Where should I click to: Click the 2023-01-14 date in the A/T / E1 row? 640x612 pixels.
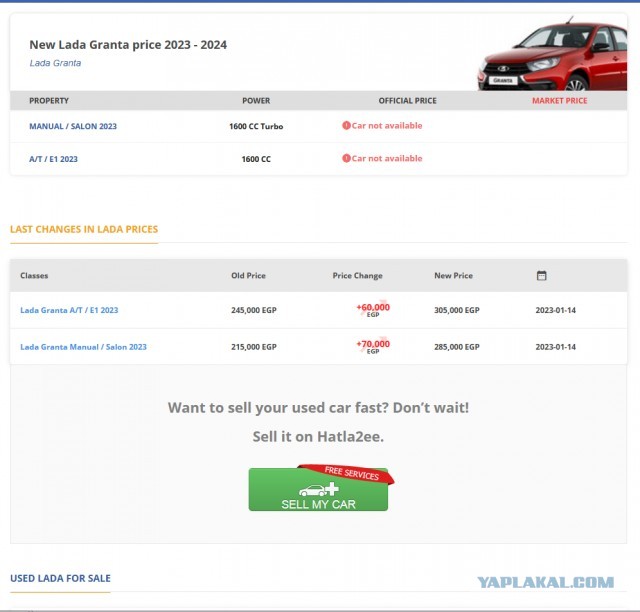(x=556, y=310)
